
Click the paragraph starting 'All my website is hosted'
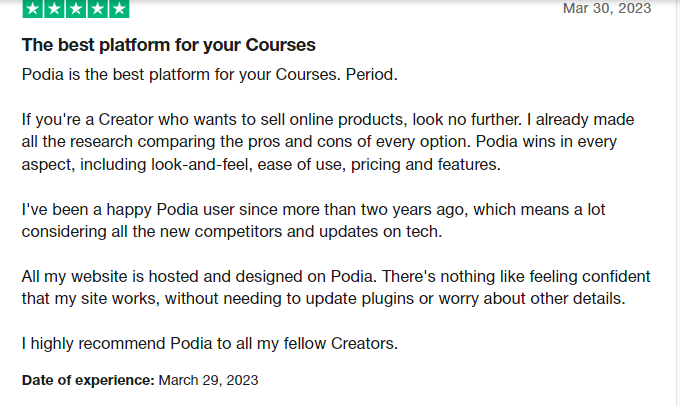(x=336, y=288)
